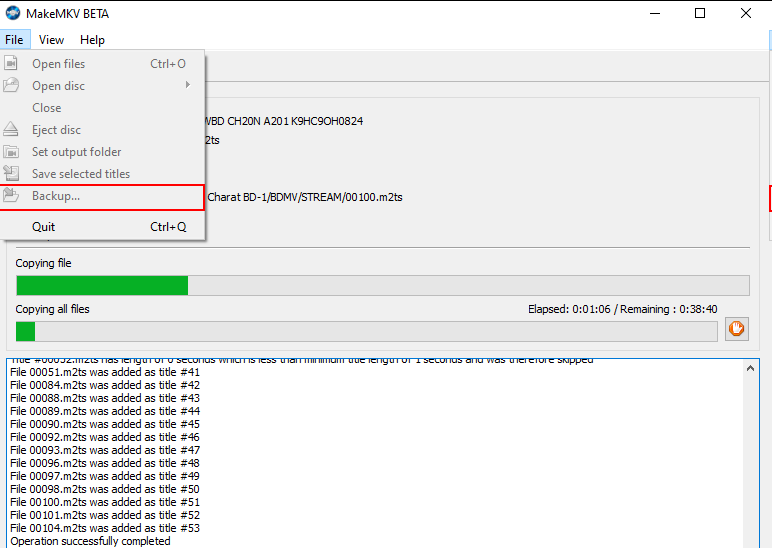Select the Open files menu entry
The width and height of the screenshot is (772, 548).
pyautogui.click(x=102, y=64)
